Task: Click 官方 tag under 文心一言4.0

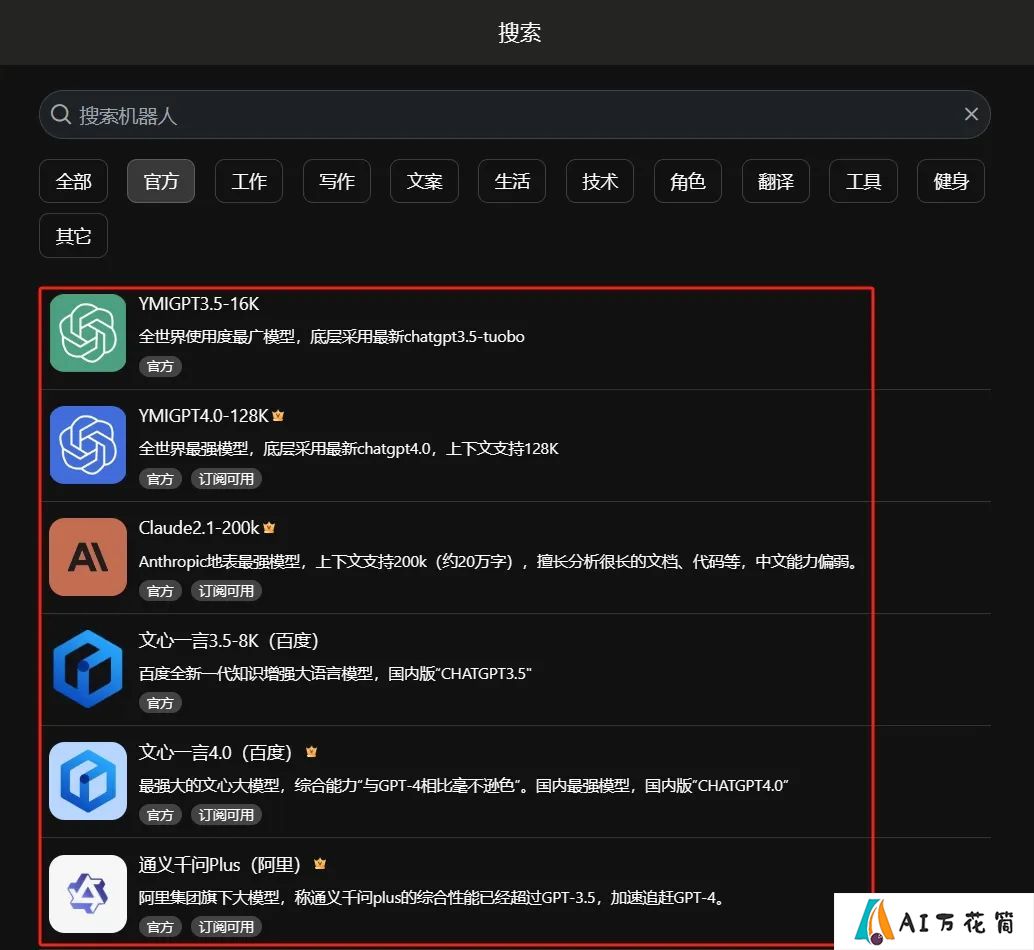Action: (x=160, y=815)
